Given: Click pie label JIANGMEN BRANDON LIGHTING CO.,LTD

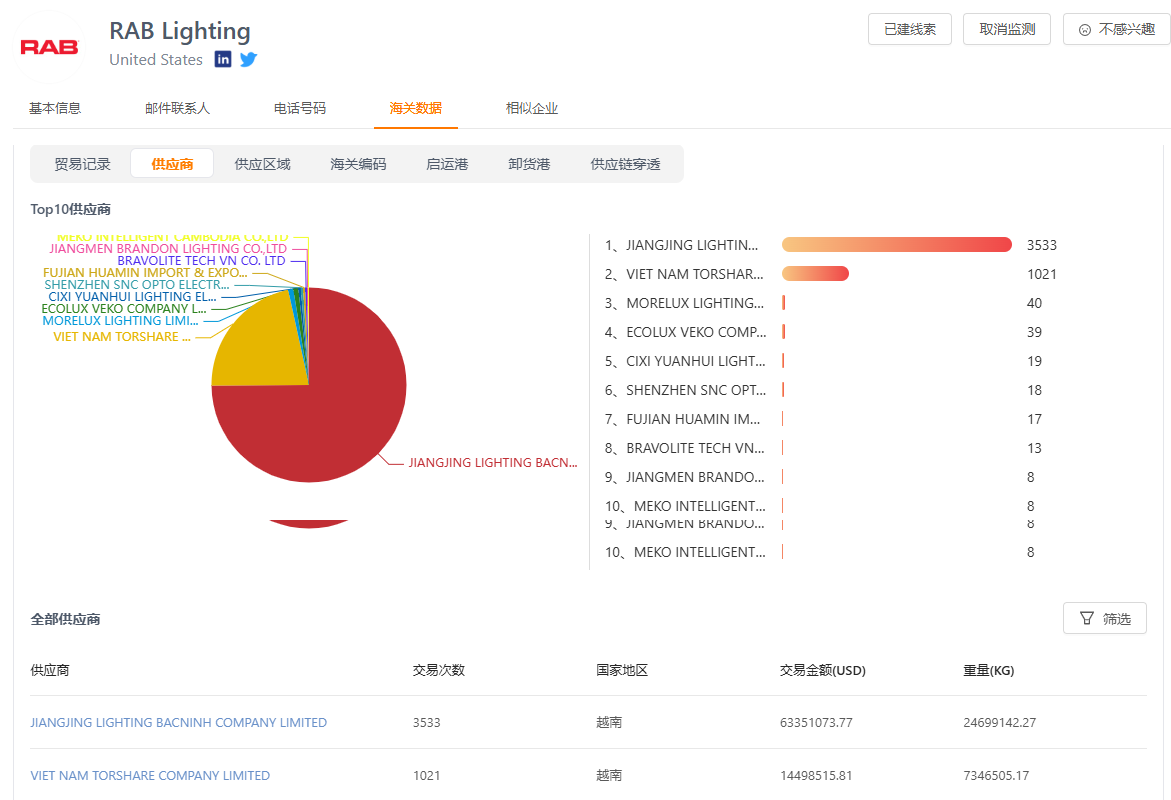Looking at the screenshot, I should pyautogui.click(x=168, y=249).
